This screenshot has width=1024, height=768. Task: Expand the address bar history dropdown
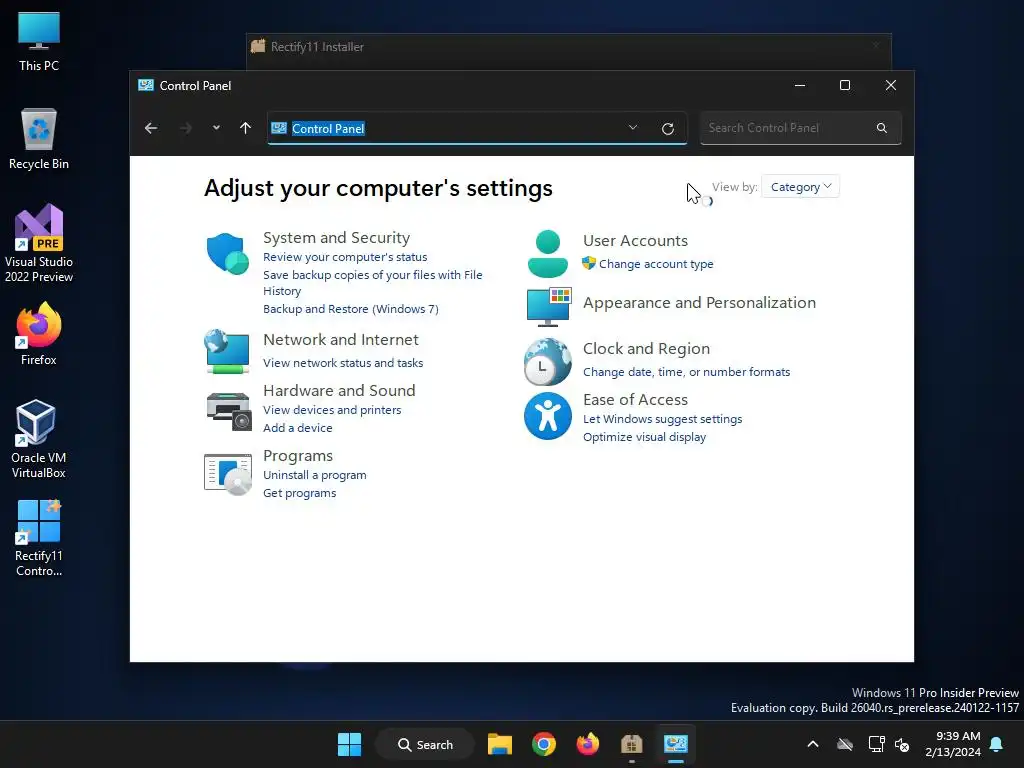click(632, 127)
